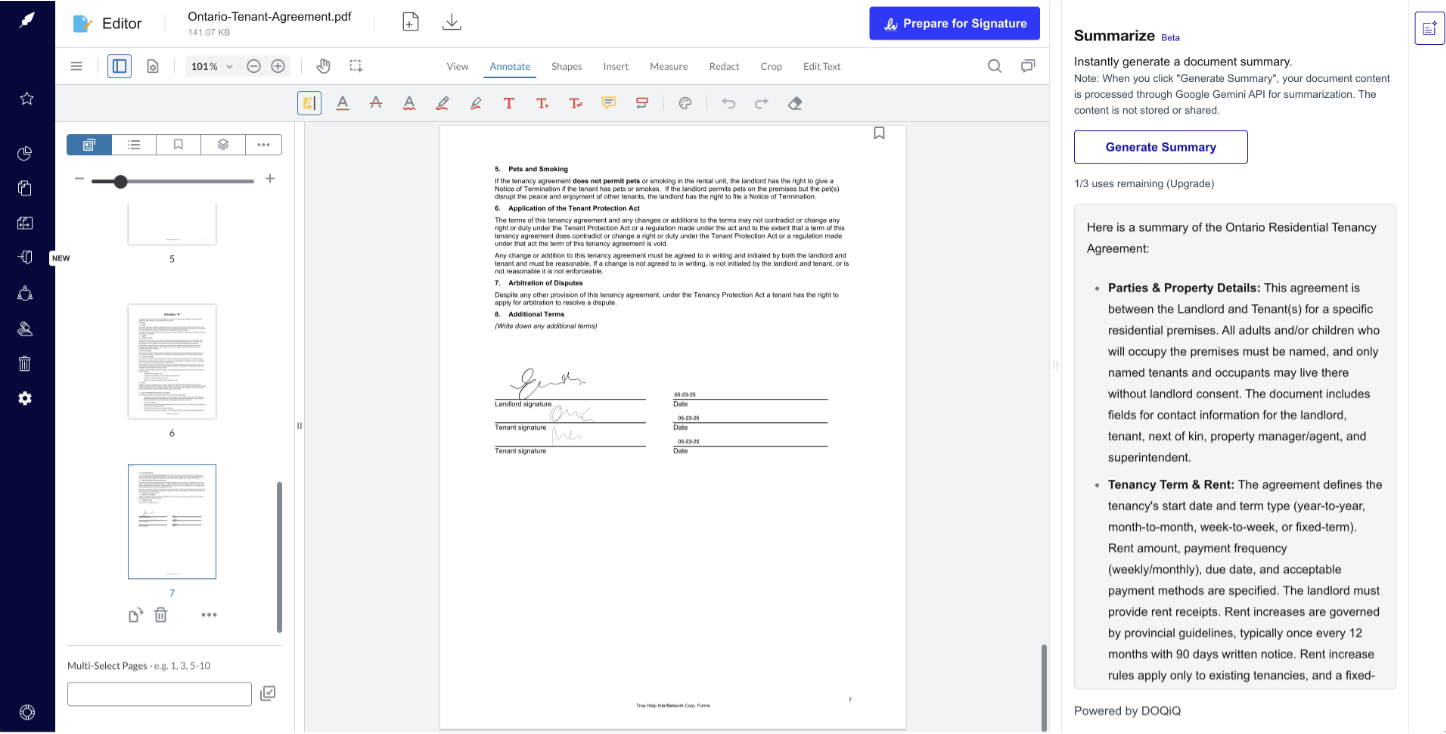Open the color palette style picker
This screenshot has height=734, width=1446.
pos(685,103)
